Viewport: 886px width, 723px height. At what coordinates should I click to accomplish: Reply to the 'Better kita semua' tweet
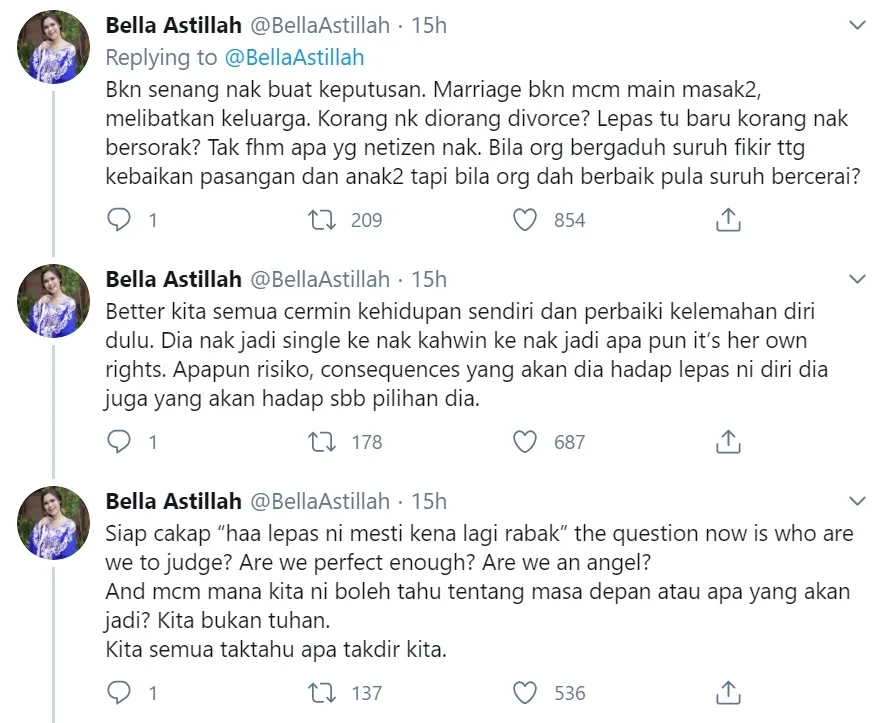[119, 441]
